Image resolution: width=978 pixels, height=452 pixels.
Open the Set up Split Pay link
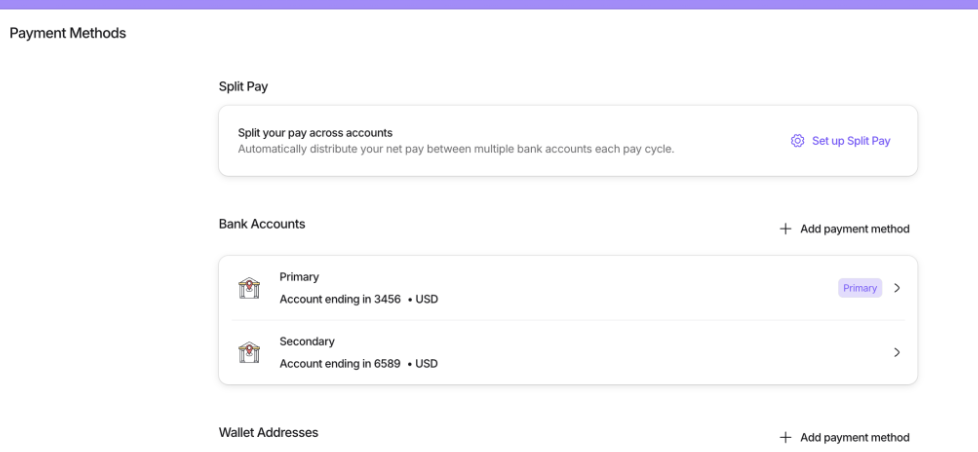pos(850,141)
